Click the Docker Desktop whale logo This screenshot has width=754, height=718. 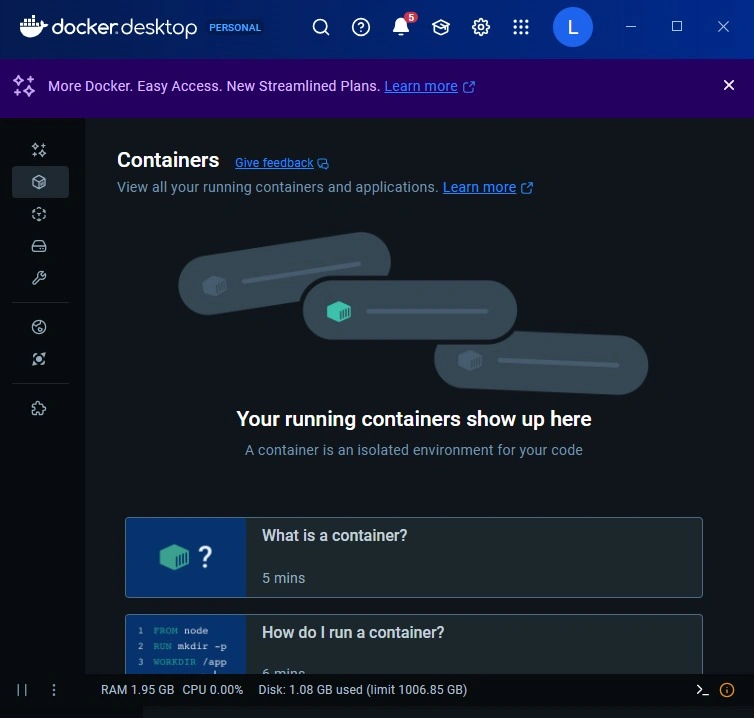point(33,26)
